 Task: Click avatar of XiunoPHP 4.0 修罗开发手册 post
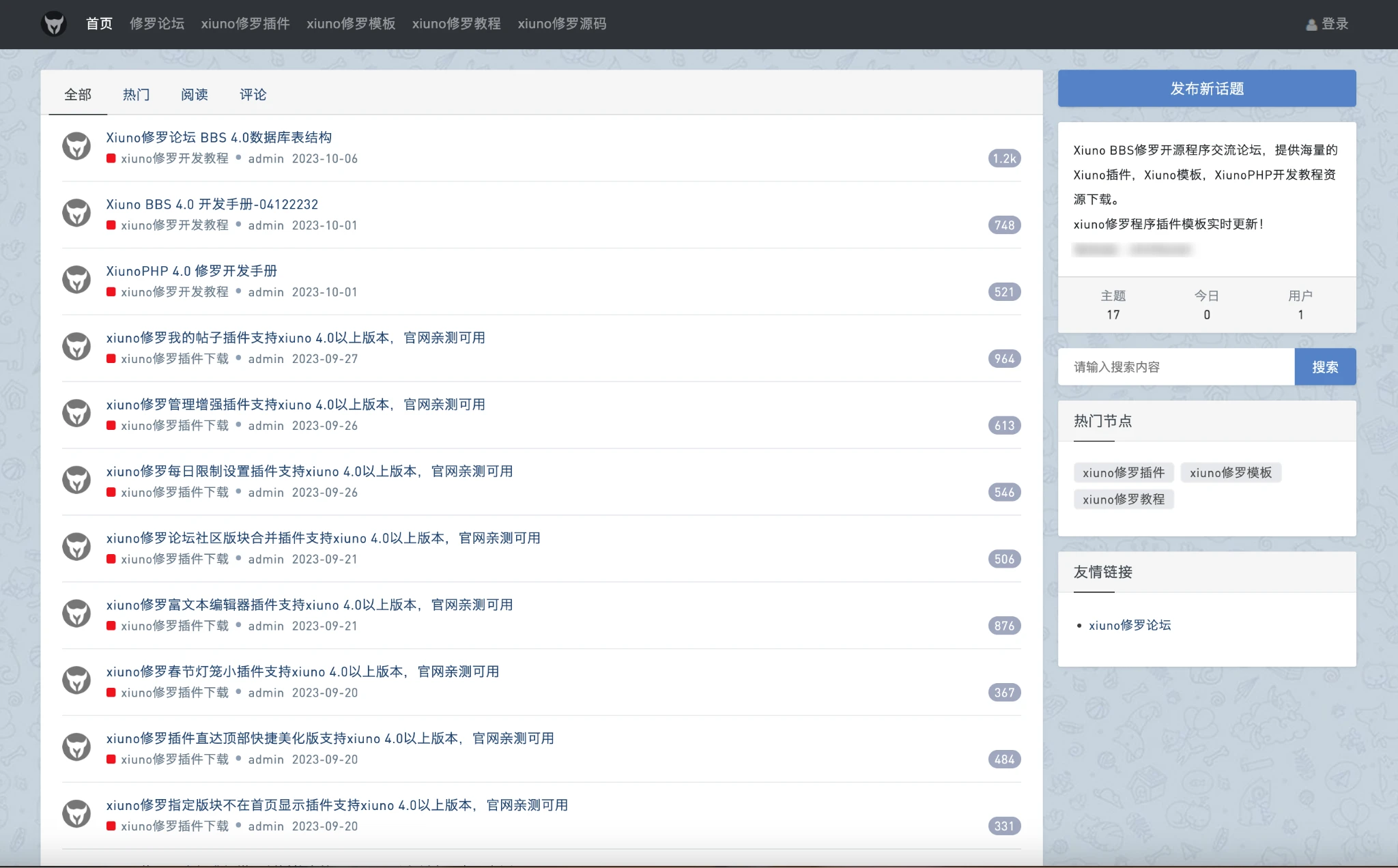tap(76, 280)
